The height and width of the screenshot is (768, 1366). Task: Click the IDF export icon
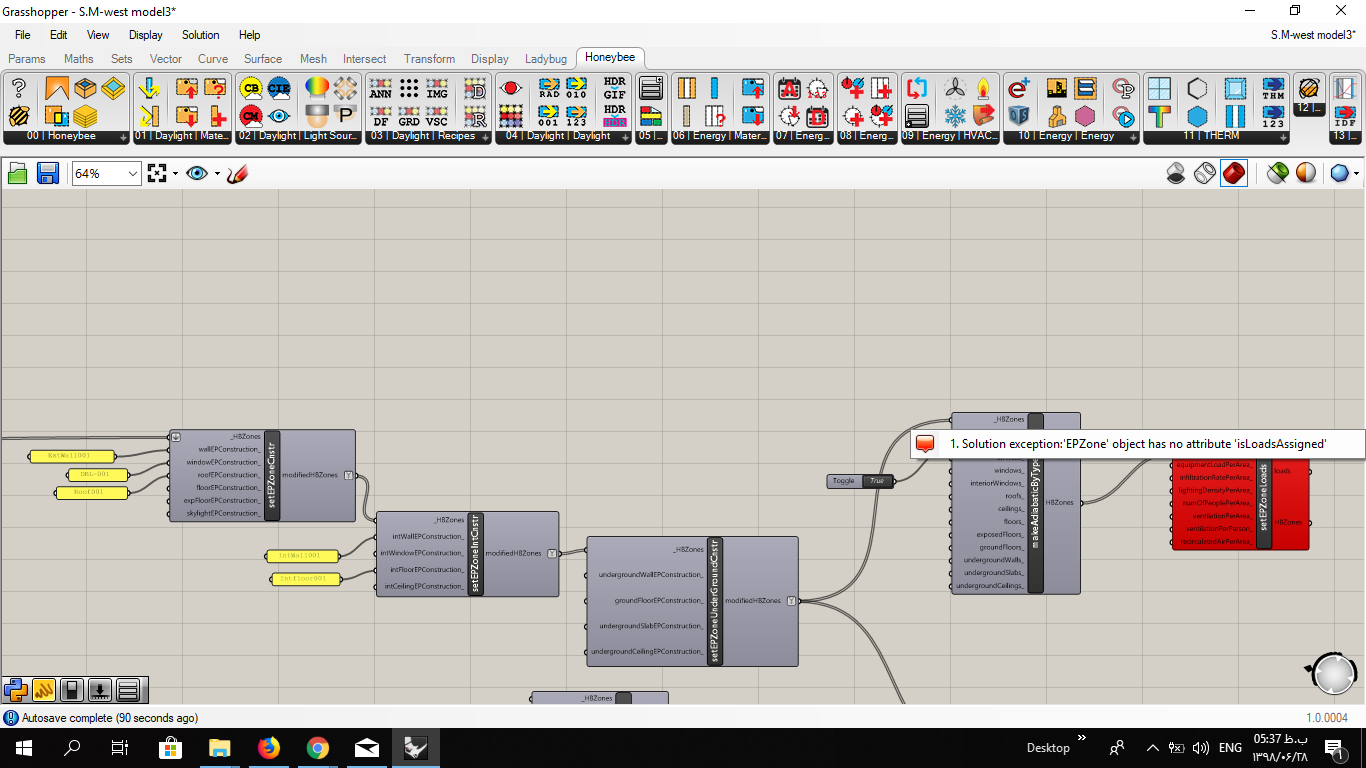(1345, 116)
